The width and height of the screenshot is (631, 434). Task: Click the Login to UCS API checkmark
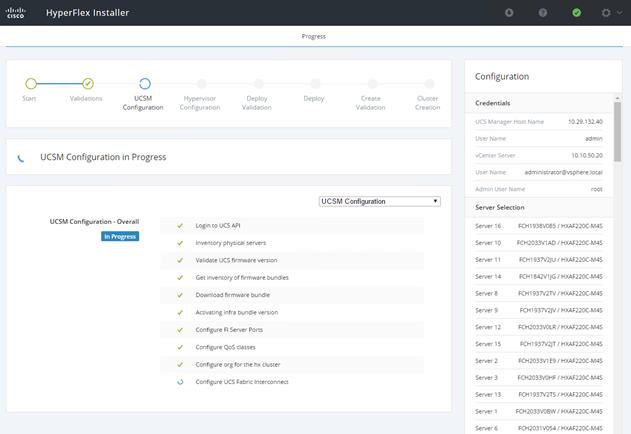coord(180,225)
